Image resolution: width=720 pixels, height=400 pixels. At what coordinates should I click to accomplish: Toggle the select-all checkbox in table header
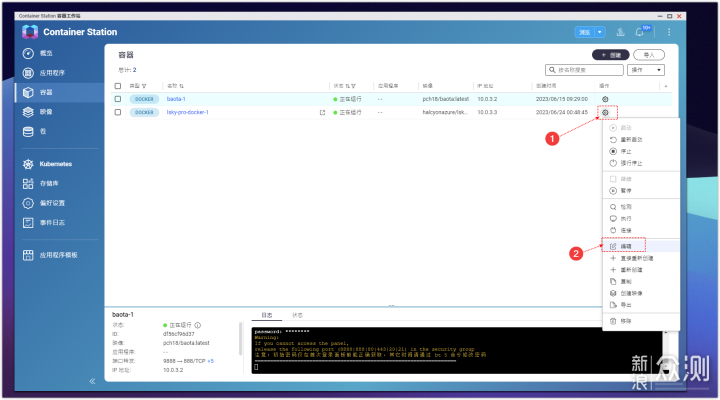tap(118, 86)
